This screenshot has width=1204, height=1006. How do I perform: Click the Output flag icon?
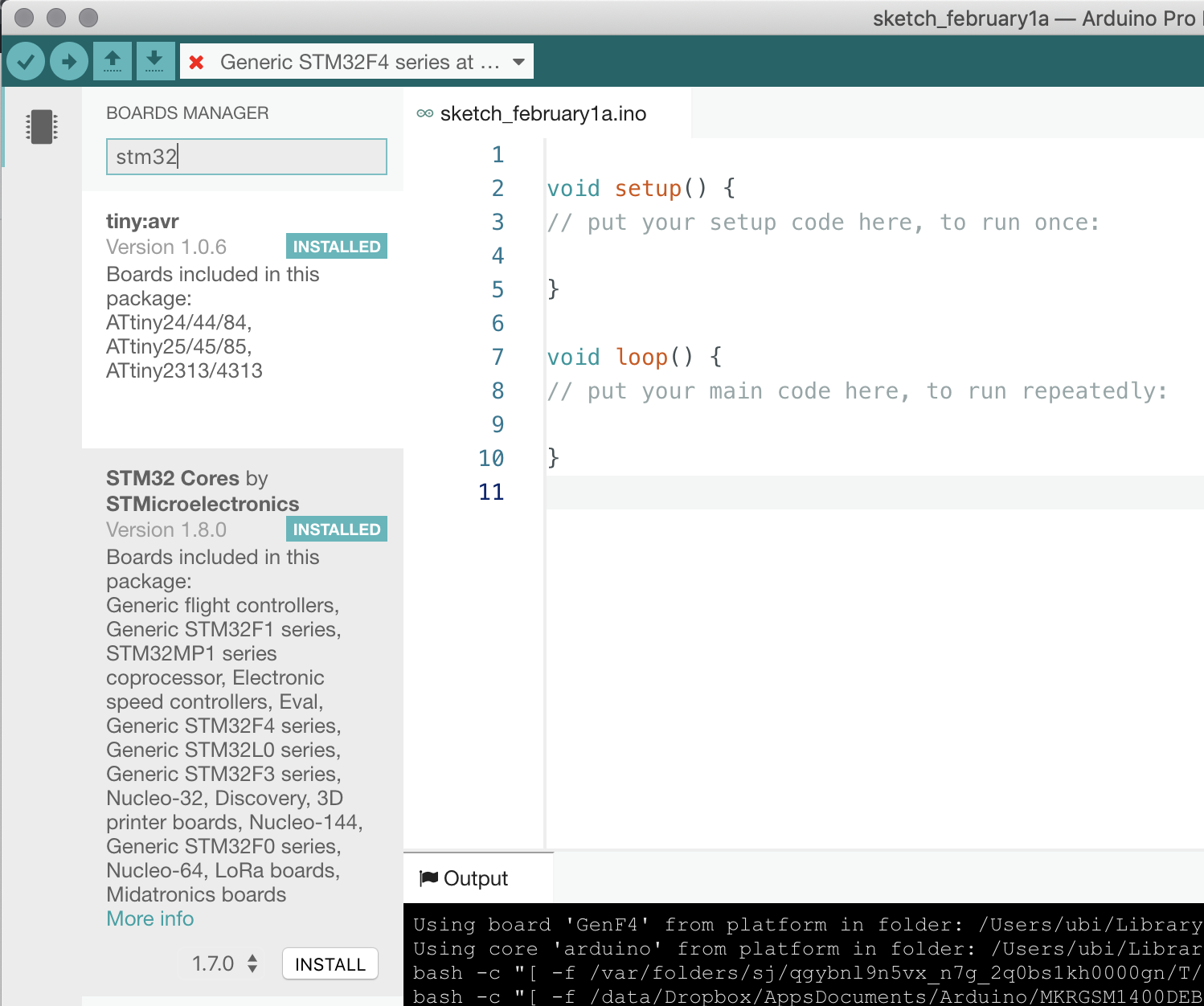[429, 878]
